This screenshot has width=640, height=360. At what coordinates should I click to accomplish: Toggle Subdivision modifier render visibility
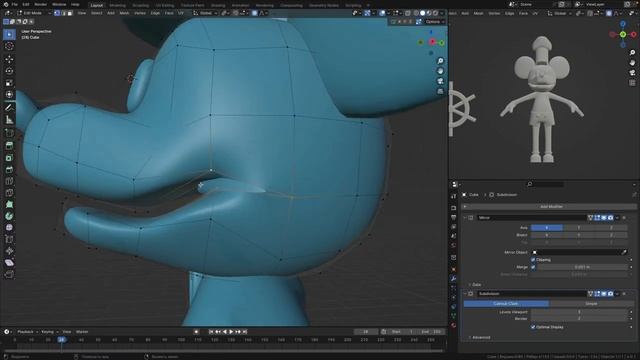tap(610, 294)
